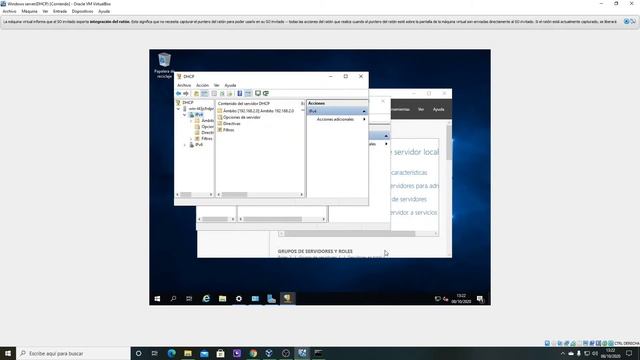The height and width of the screenshot is (360, 640).
Task: Click the Up one level folder icon in DHCP toolbar
Action: (x=196, y=93)
